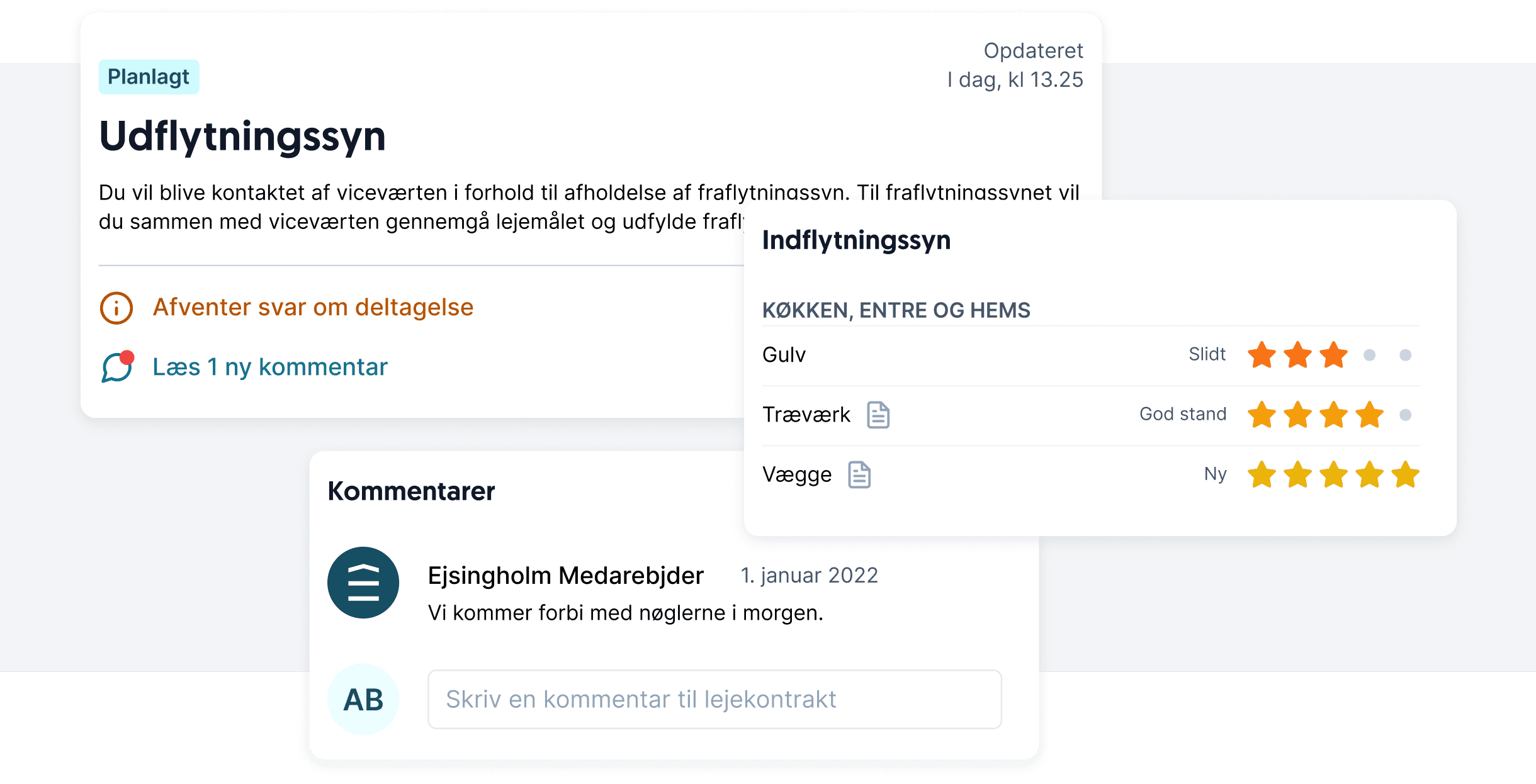Click the Ejsingholm Medarebjder commenter name

[x=565, y=575]
